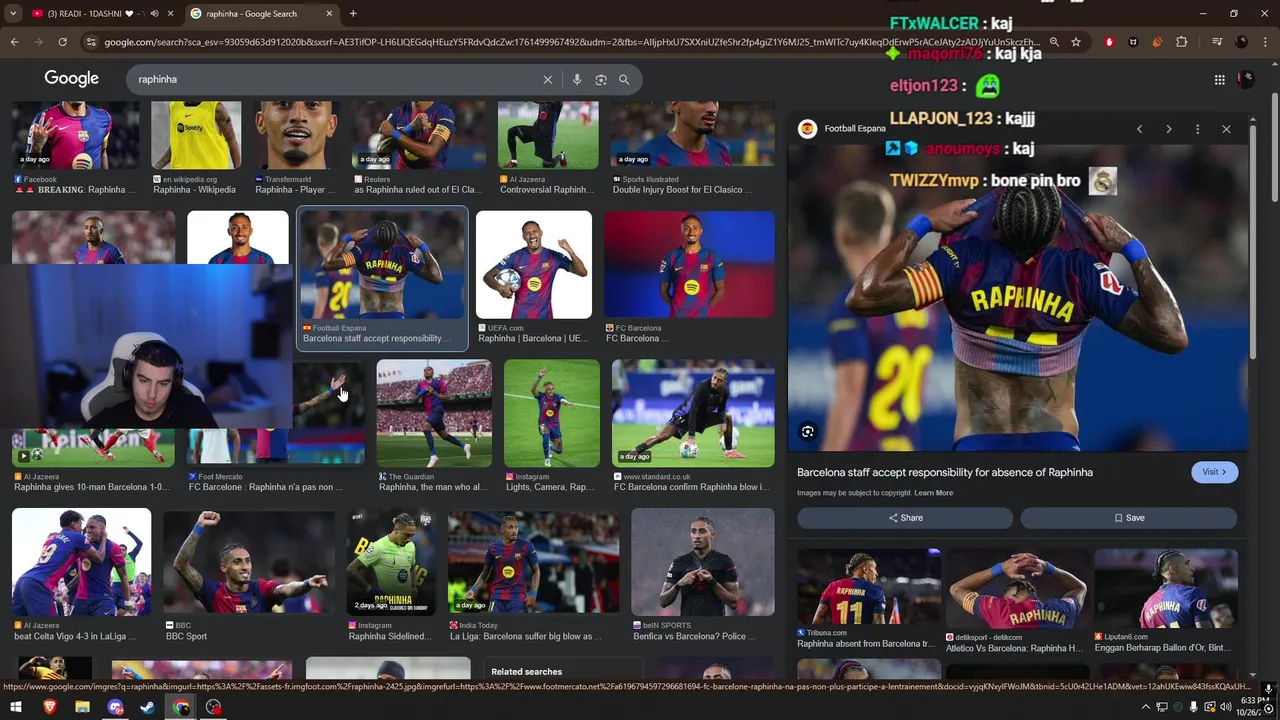Clear the search box with the X
This screenshot has width=1280, height=720.
(x=547, y=80)
